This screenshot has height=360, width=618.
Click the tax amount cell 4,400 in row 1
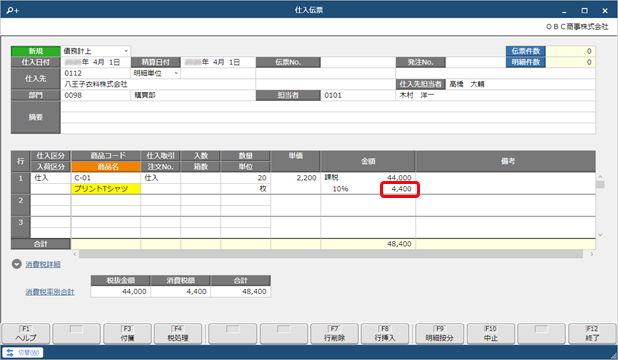400,189
